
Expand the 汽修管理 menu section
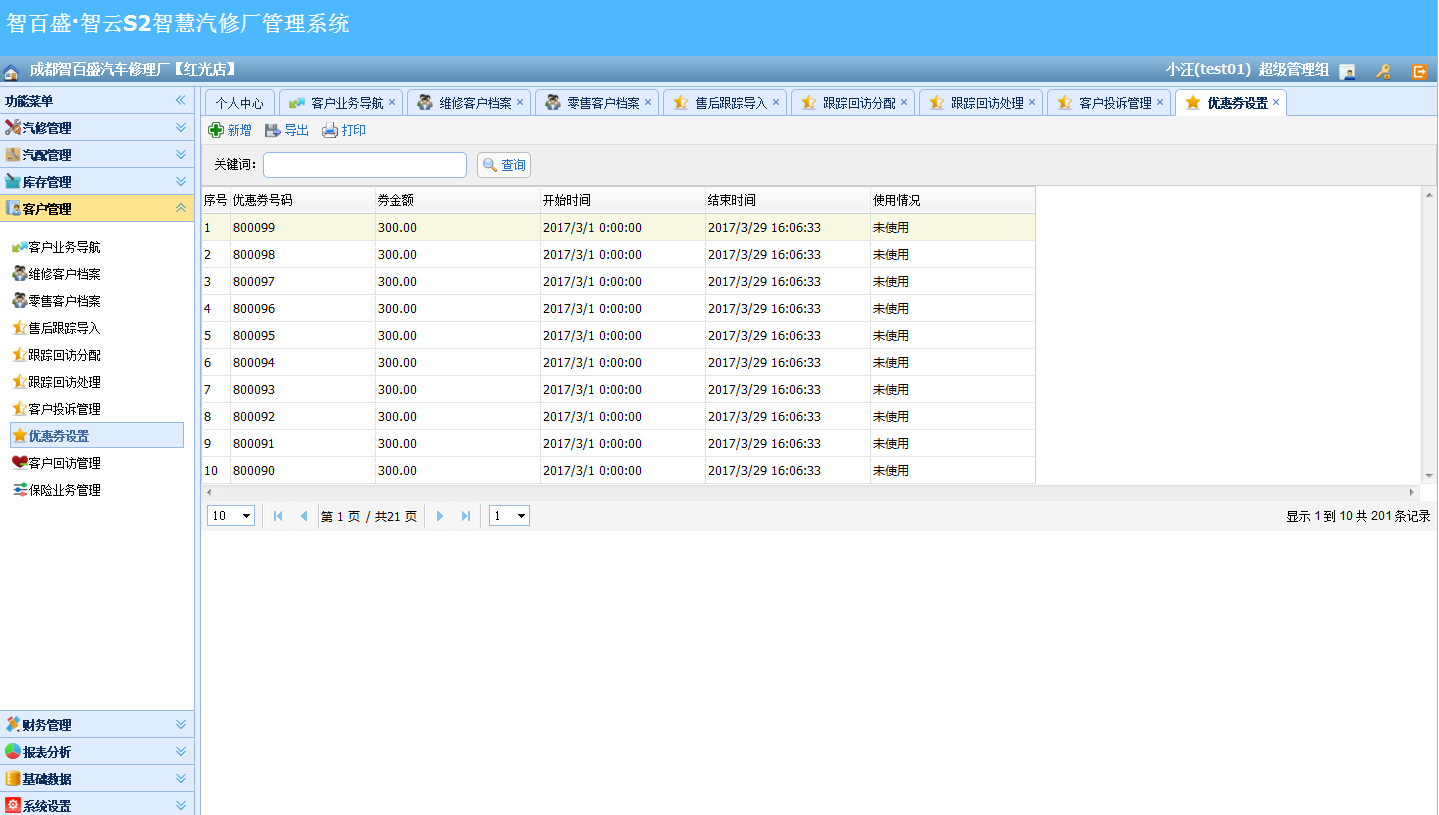pos(181,127)
